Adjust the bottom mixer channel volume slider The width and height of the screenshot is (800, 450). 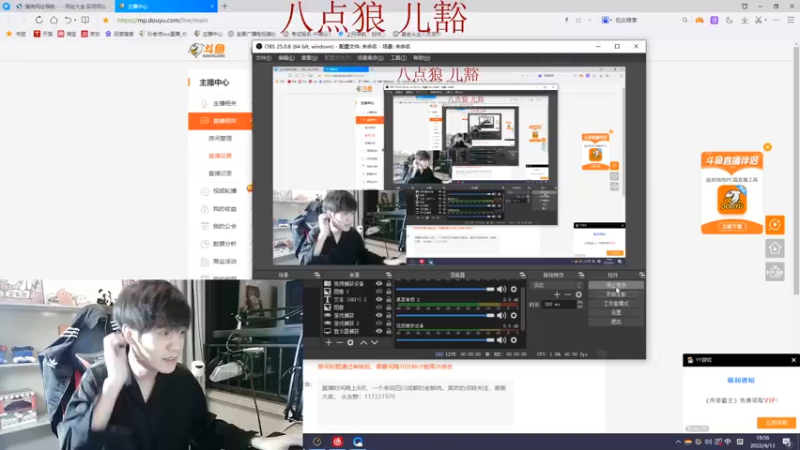(x=445, y=340)
